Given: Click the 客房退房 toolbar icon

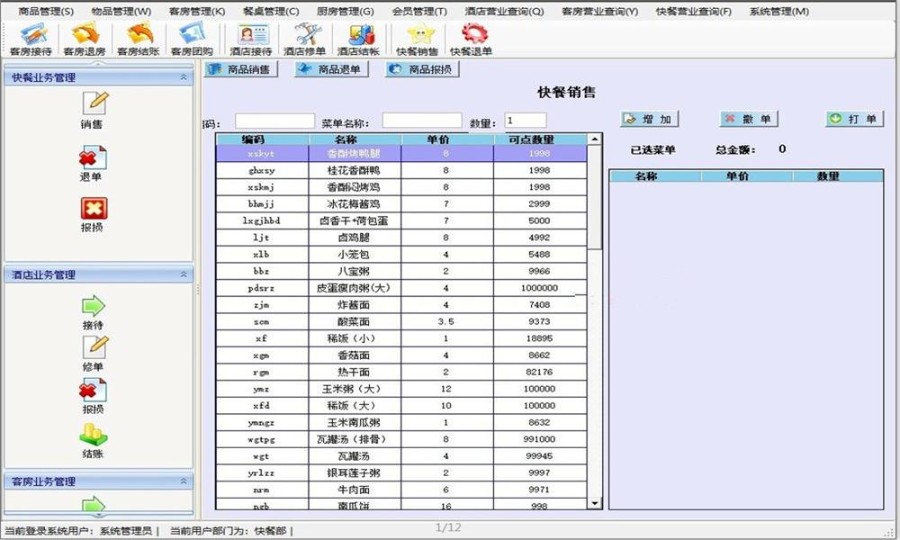Looking at the screenshot, I should (84, 39).
